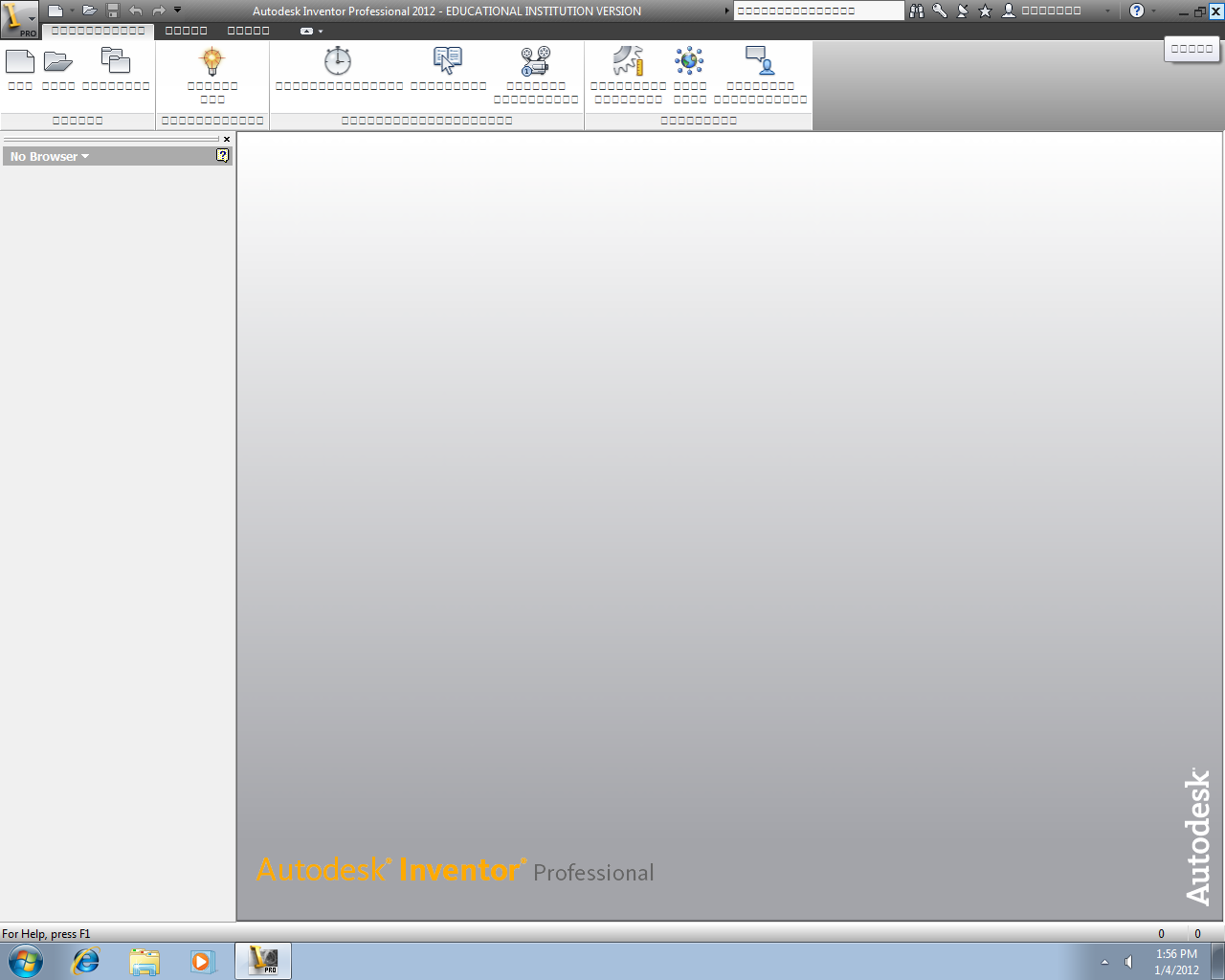
Task: Select the third ribbon tab
Action: [x=249, y=31]
